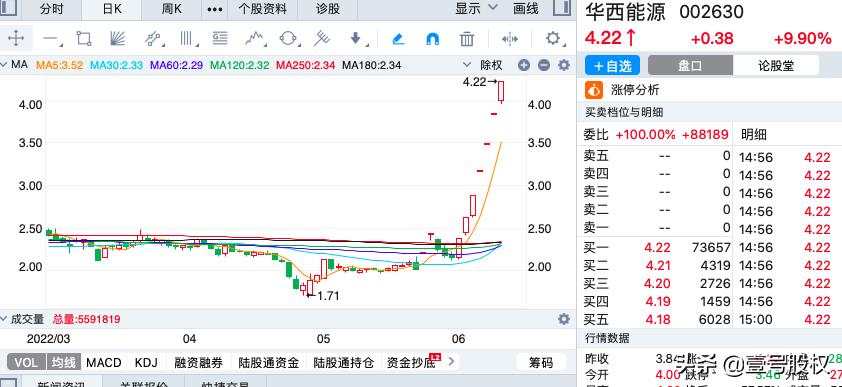Select 陆股通持仓 indicator

click(x=344, y=362)
